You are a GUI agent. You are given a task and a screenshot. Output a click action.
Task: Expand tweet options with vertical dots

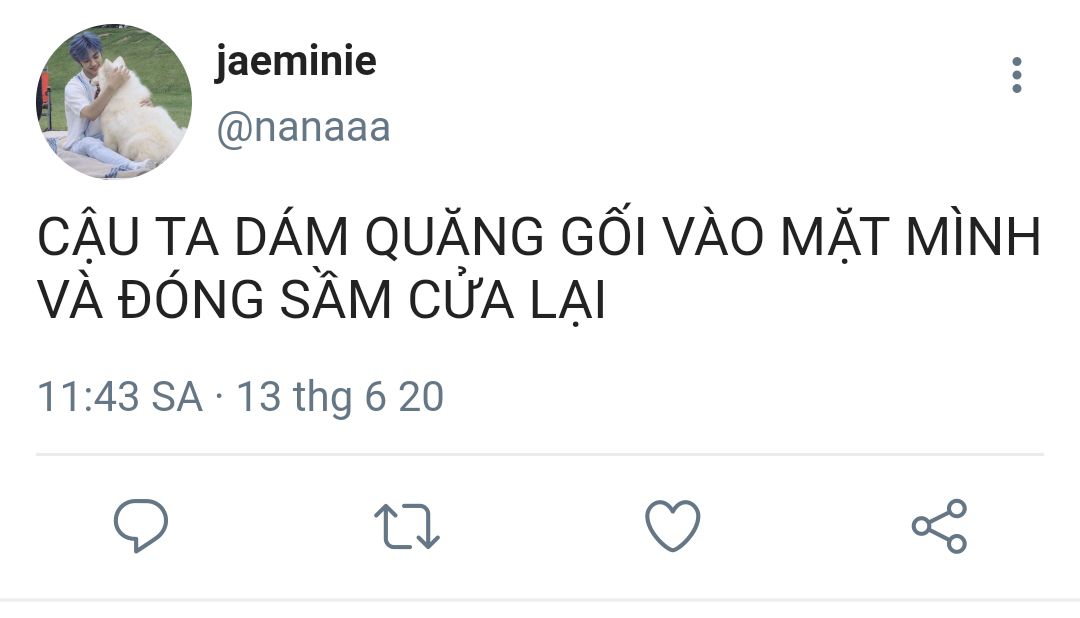[x=1017, y=75]
